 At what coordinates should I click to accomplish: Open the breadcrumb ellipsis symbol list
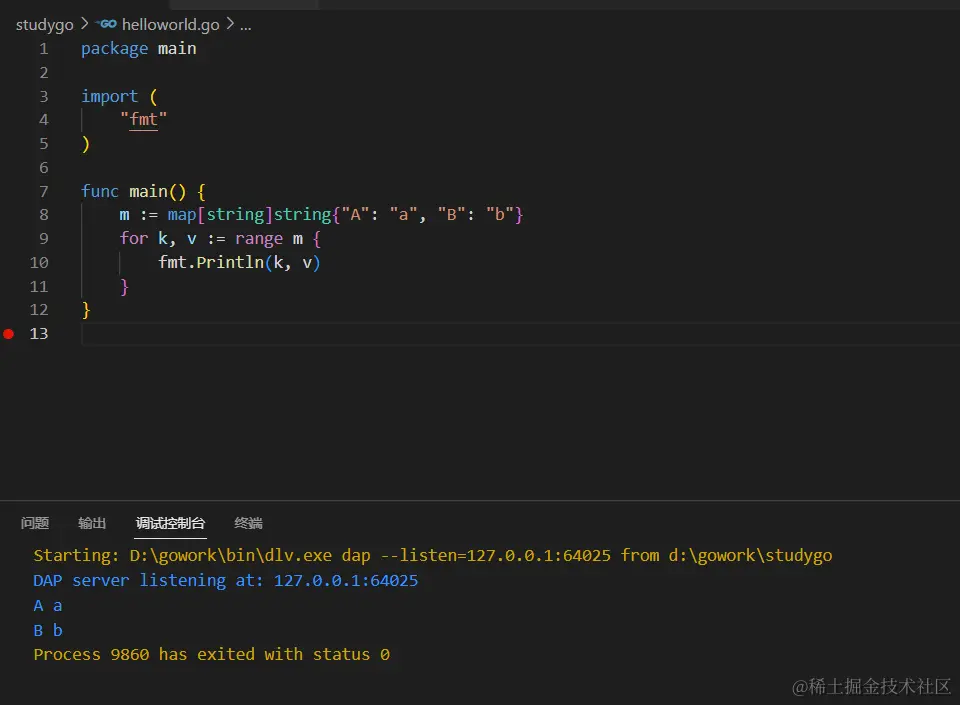246,26
